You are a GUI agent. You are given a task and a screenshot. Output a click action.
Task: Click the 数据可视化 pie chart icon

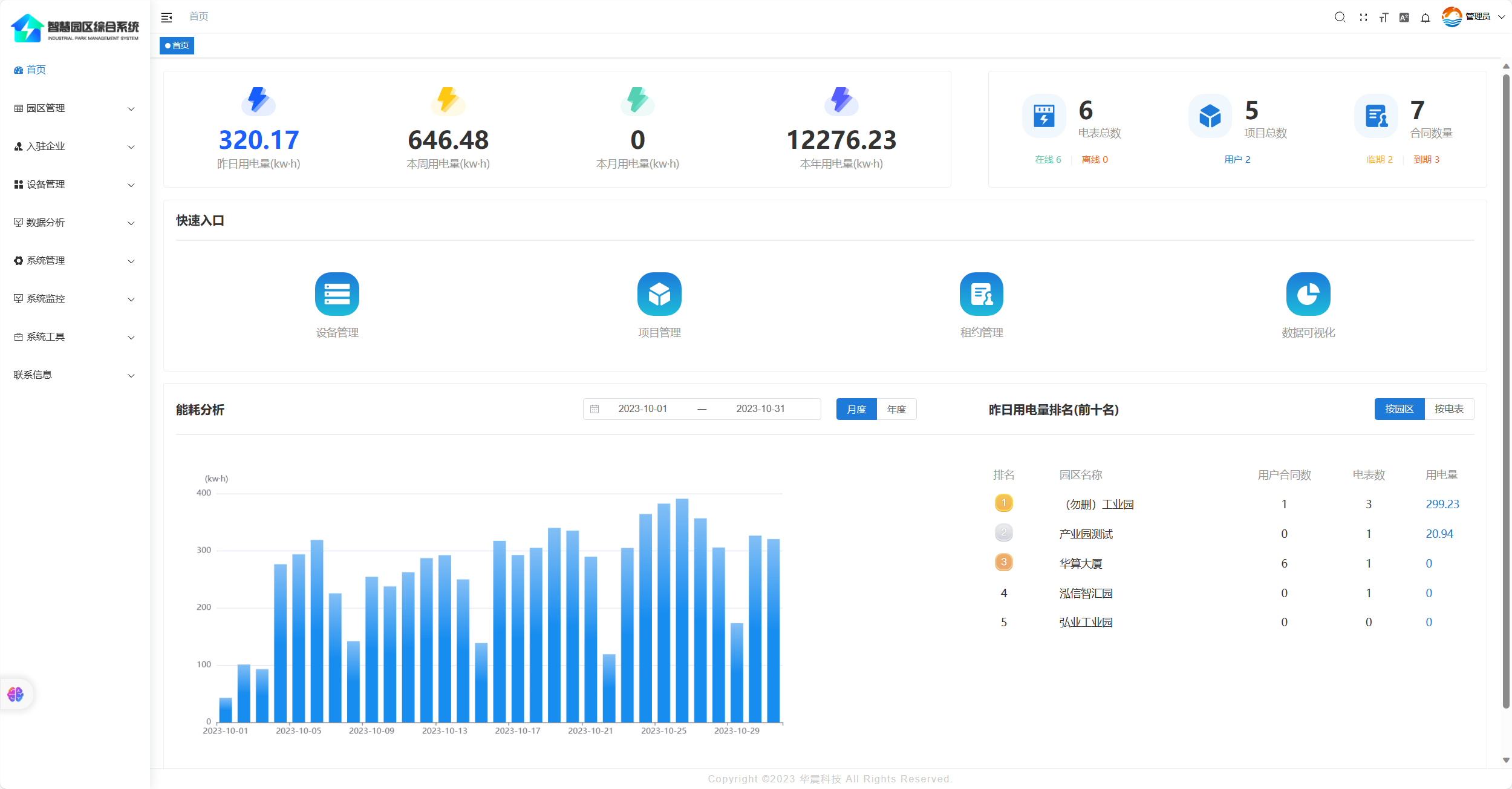[1308, 294]
